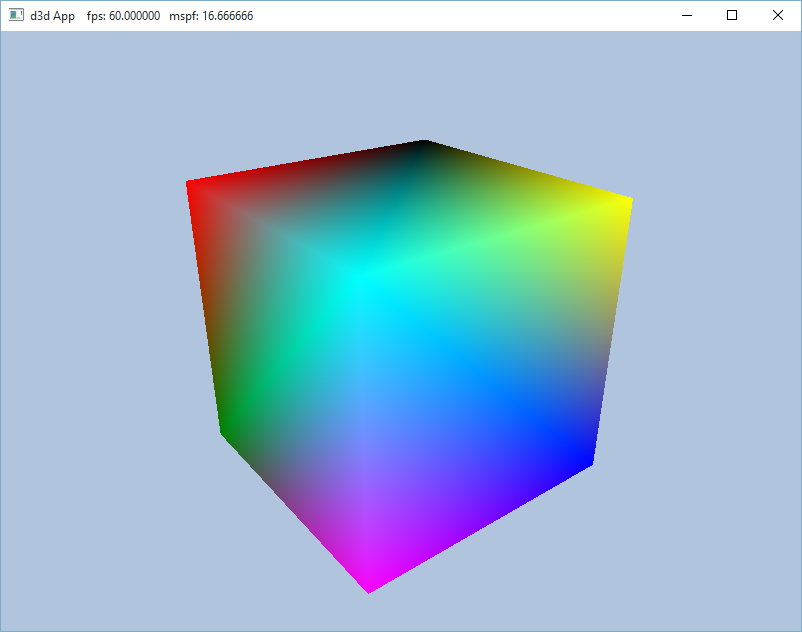
Task: Click the mspf: 16.666666 readout
Action: coord(210,16)
